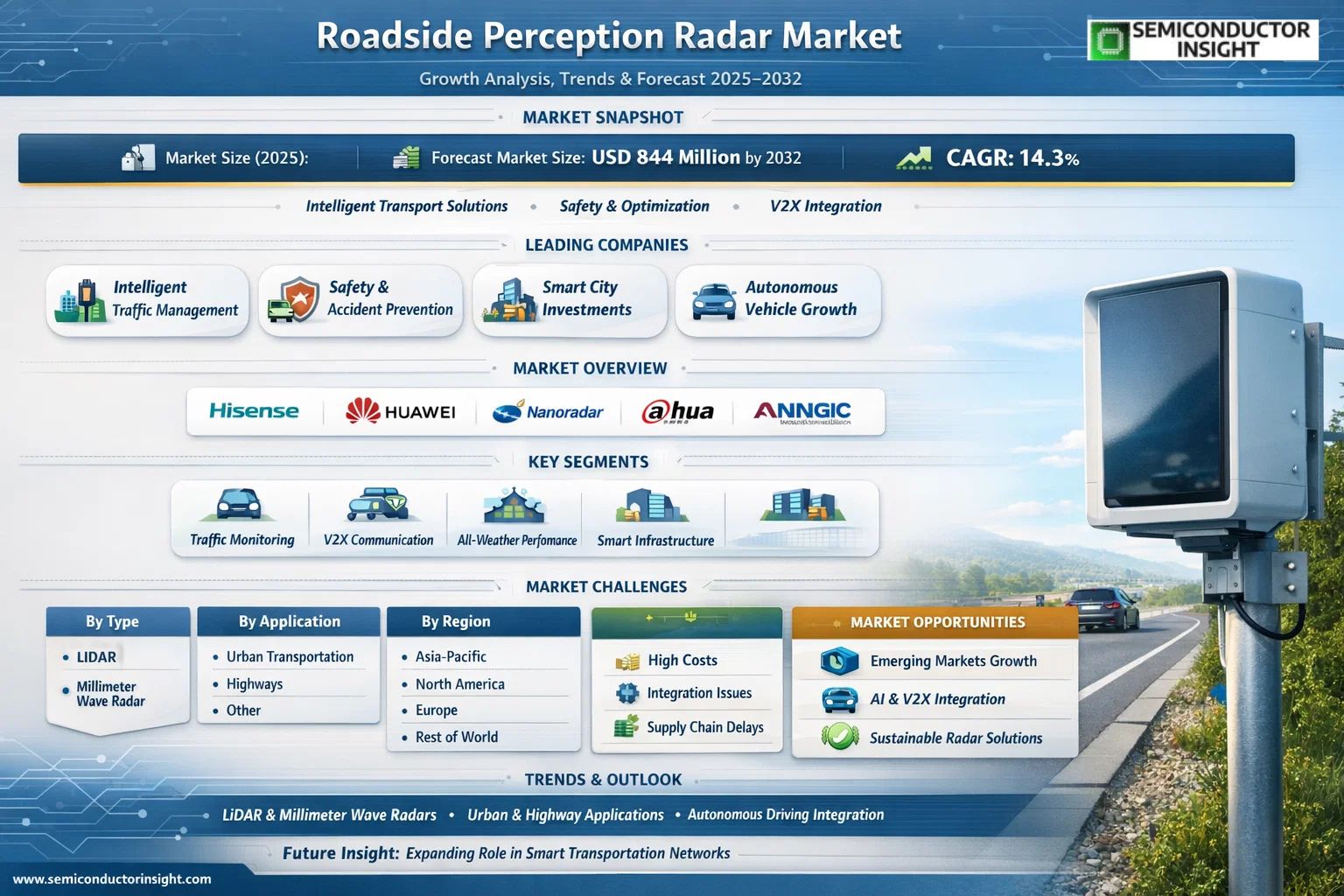Click the Huawei logo
Viewport: 1344px width, 896px height.
click(400, 411)
